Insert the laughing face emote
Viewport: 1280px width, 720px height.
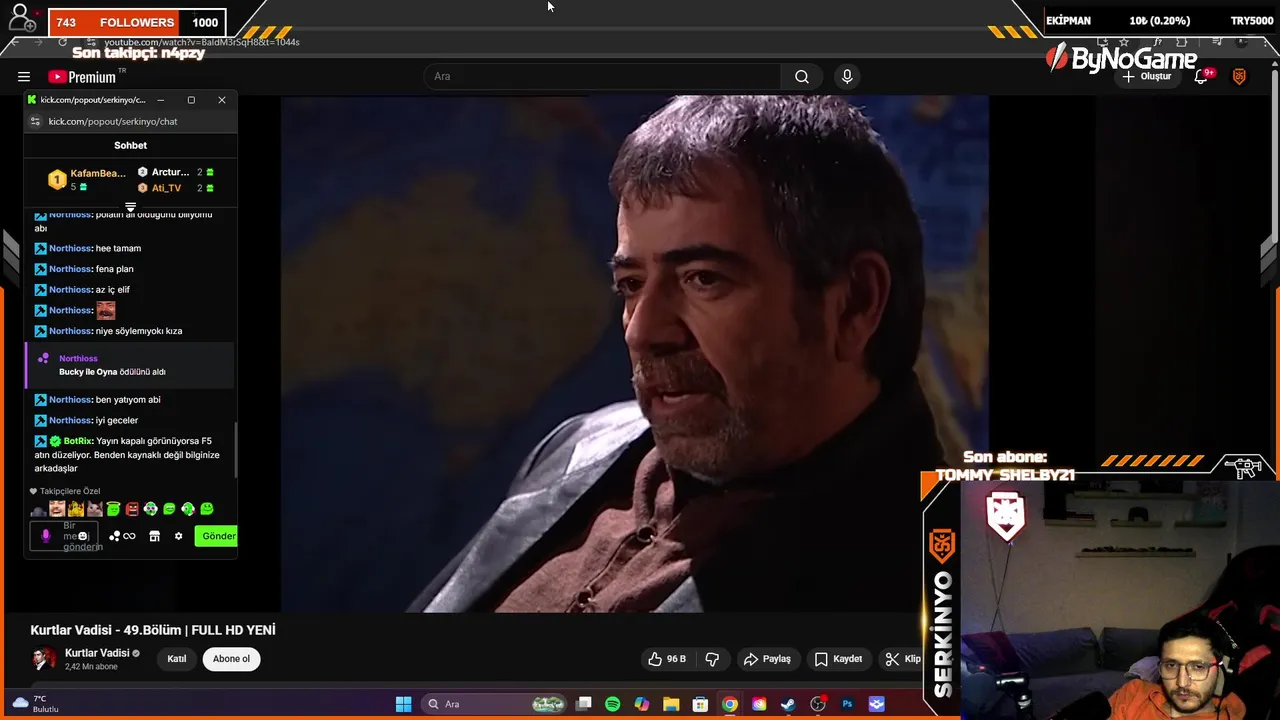point(57,509)
